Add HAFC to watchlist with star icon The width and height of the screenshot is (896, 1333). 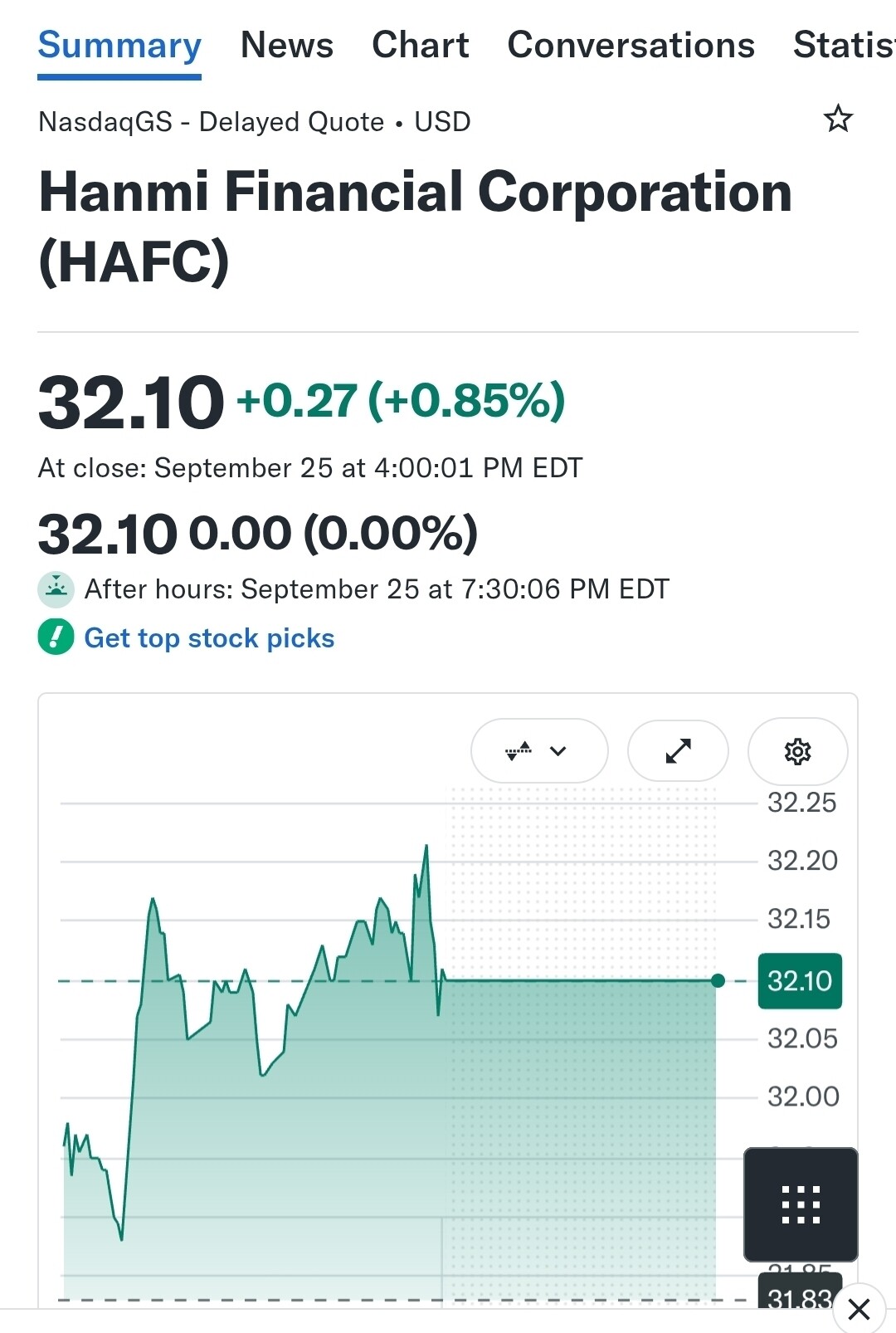tap(838, 119)
